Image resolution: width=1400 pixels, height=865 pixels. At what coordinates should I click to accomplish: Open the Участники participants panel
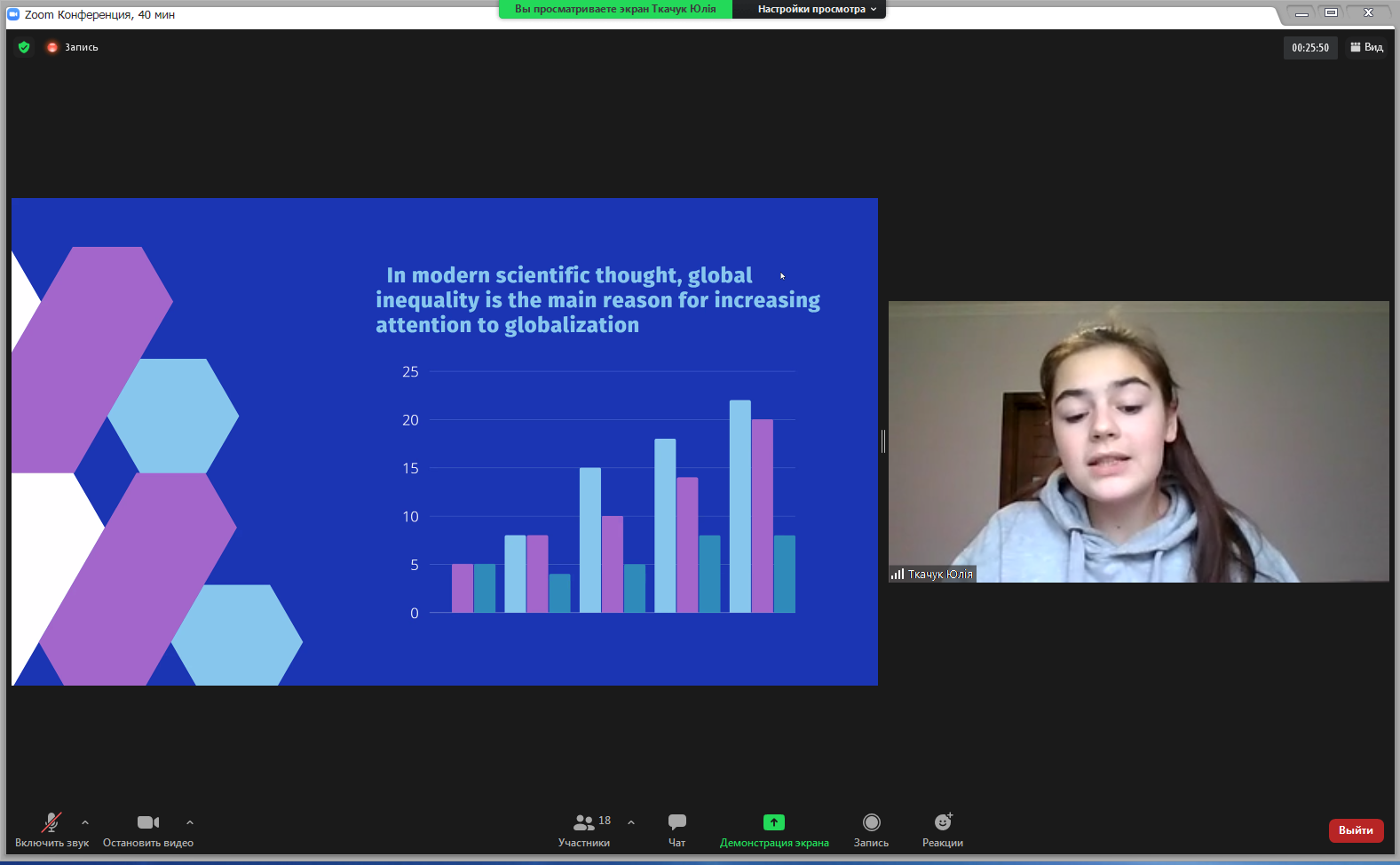[584, 830]
